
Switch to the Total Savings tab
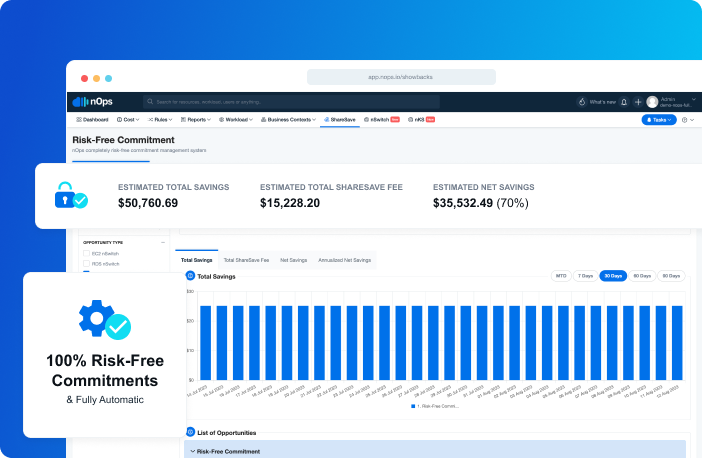point(197,260)
